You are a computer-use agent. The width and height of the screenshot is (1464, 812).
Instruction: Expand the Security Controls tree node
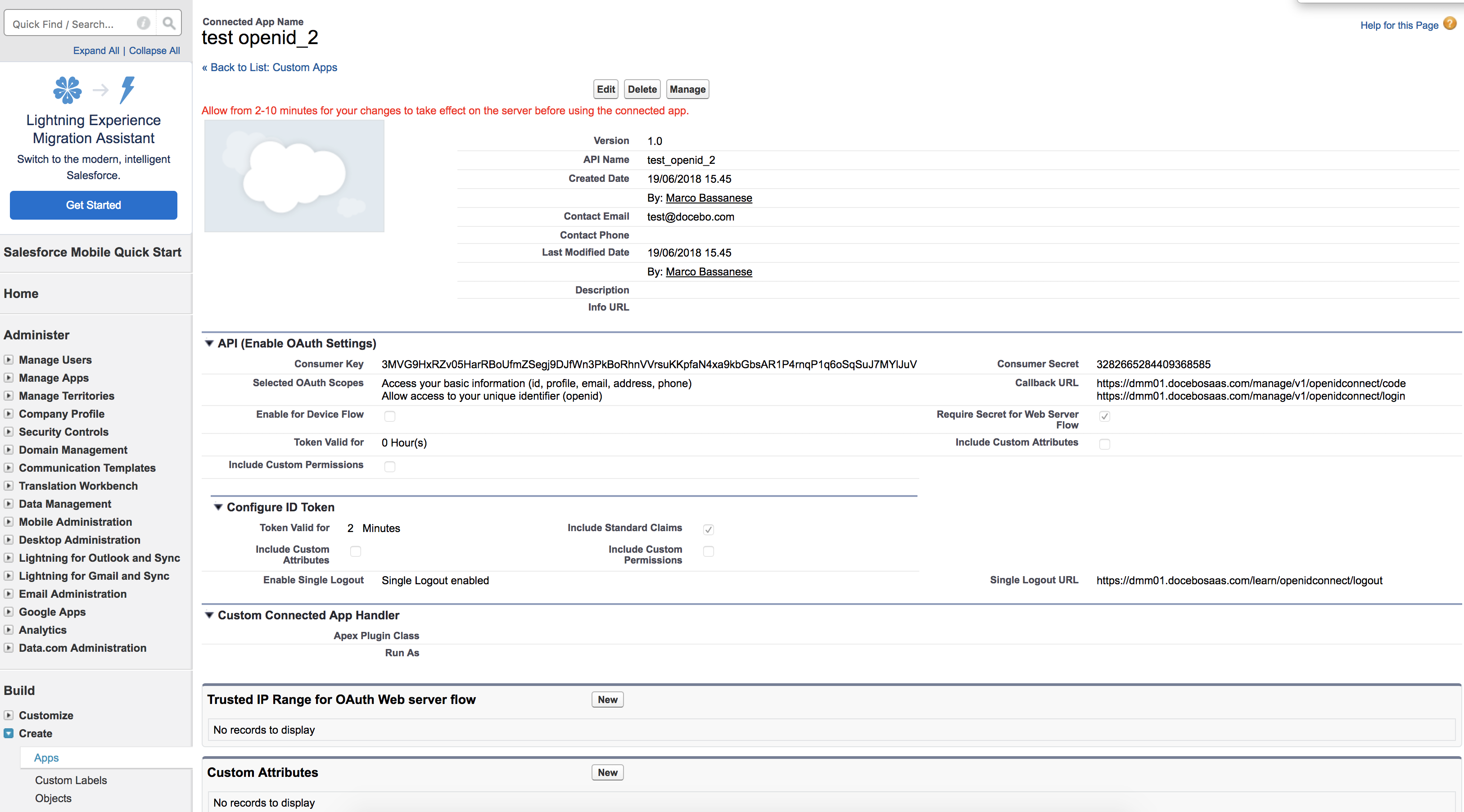click(9, 432)
